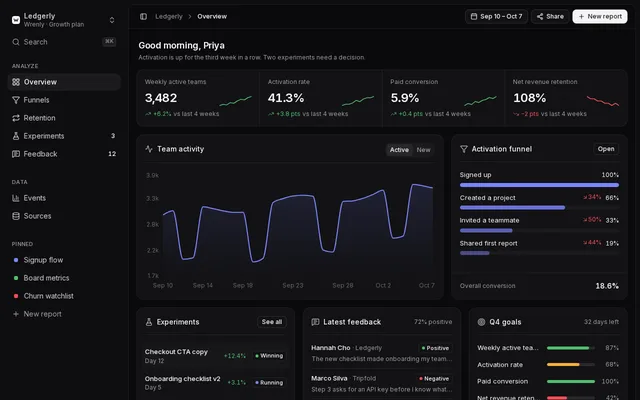Screen dimensions: 640x400
Task: Click the Invited a teammate funnel bar
Action: coord(486,231)
